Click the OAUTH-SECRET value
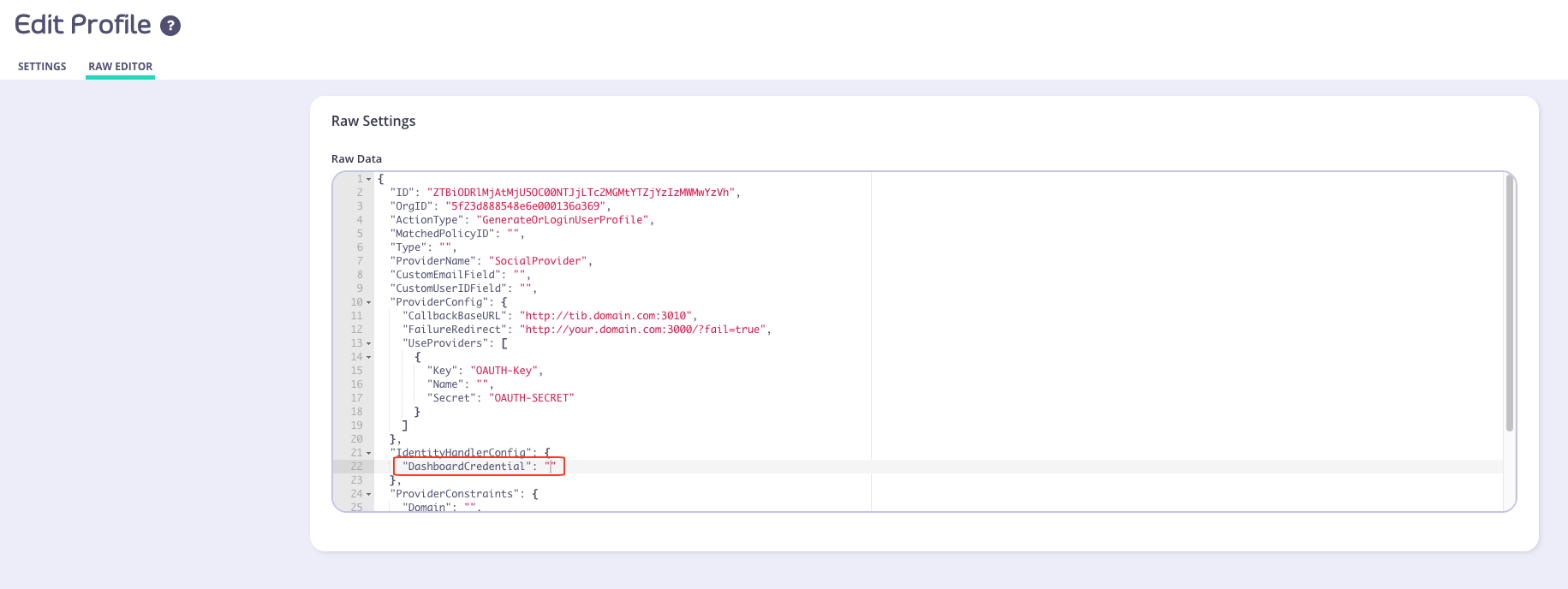The height and width of the screenshot is (589, 1568). [531, 398]
